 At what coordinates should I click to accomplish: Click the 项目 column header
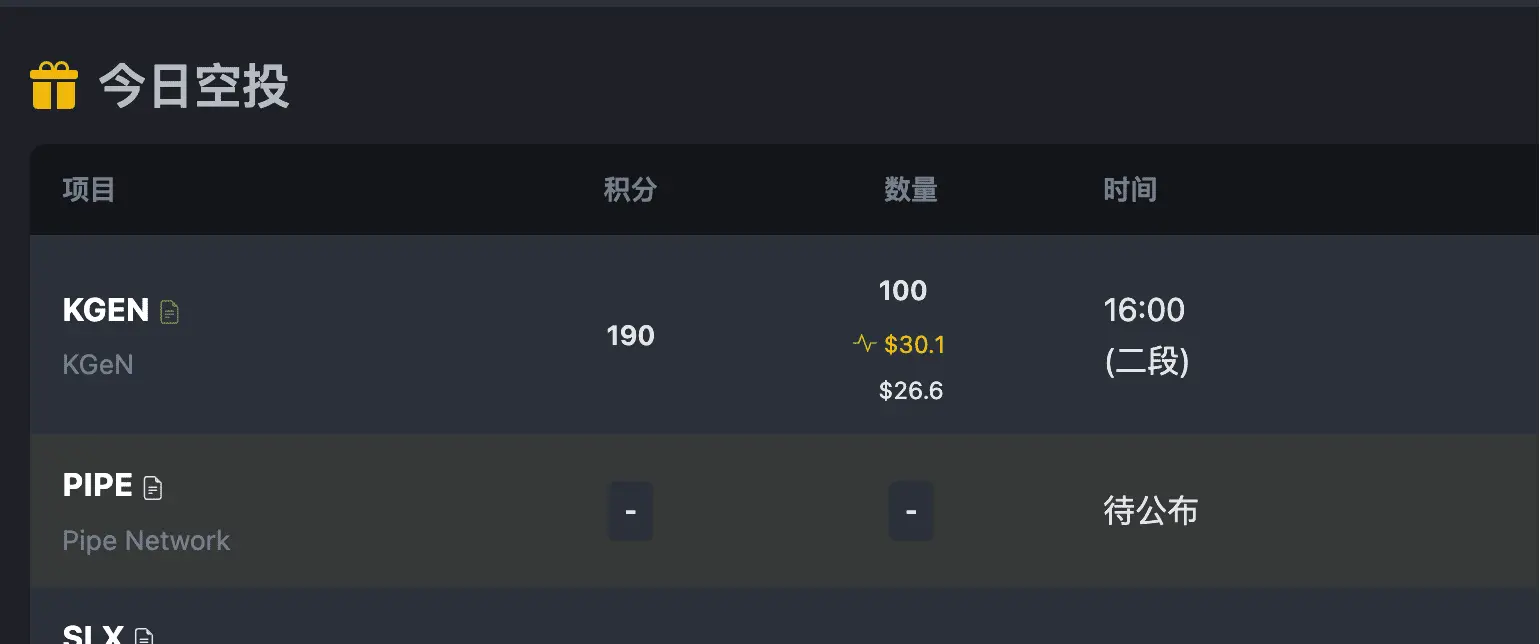(89, 189)
